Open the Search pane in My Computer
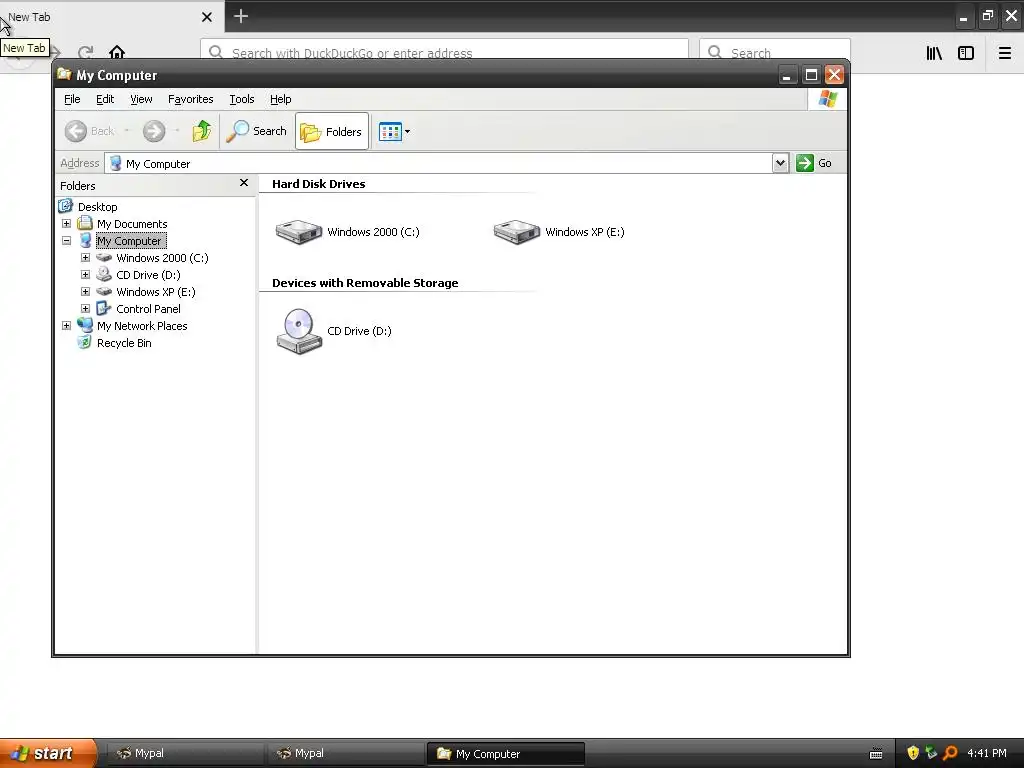This screenshot has width=1024, height=768. click(x=257, y=131)
